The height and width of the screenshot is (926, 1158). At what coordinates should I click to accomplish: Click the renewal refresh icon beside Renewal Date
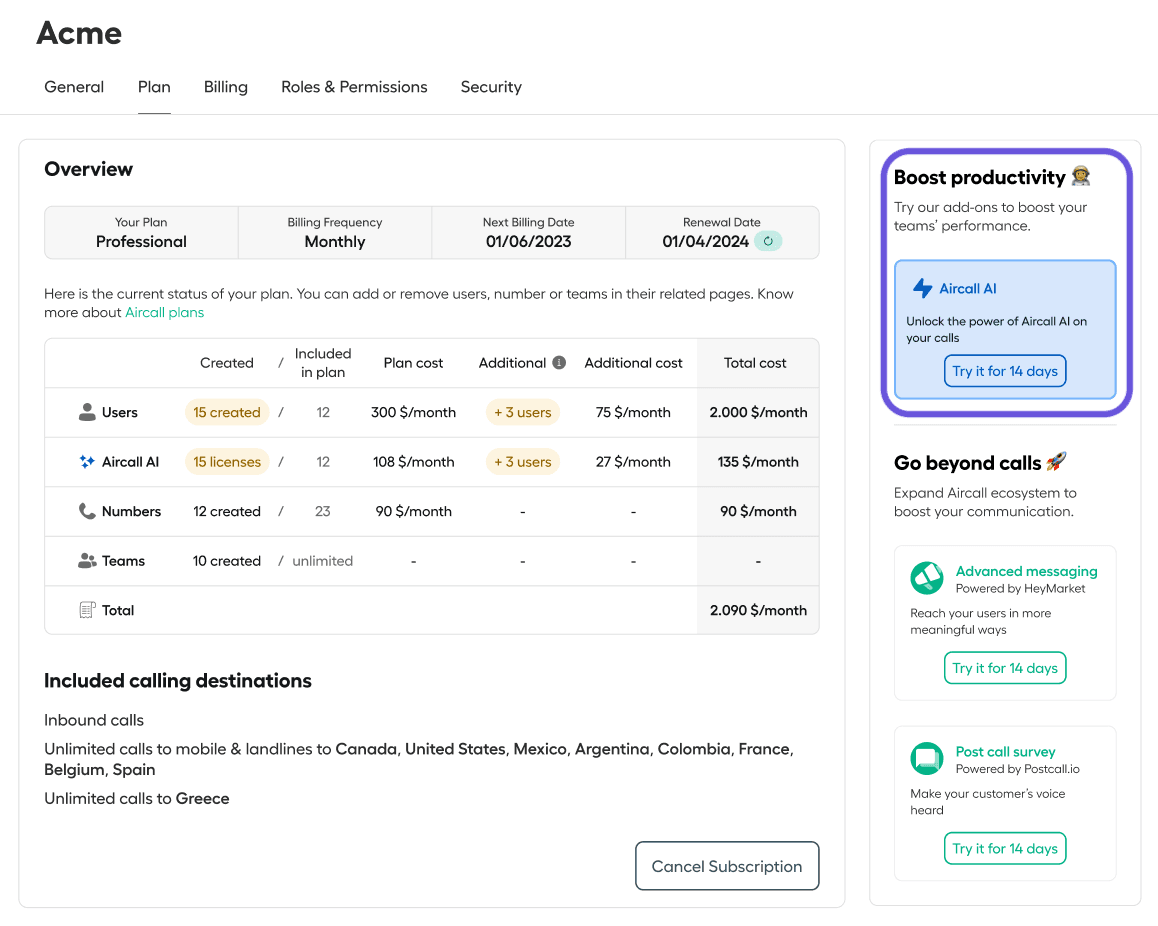768,241
